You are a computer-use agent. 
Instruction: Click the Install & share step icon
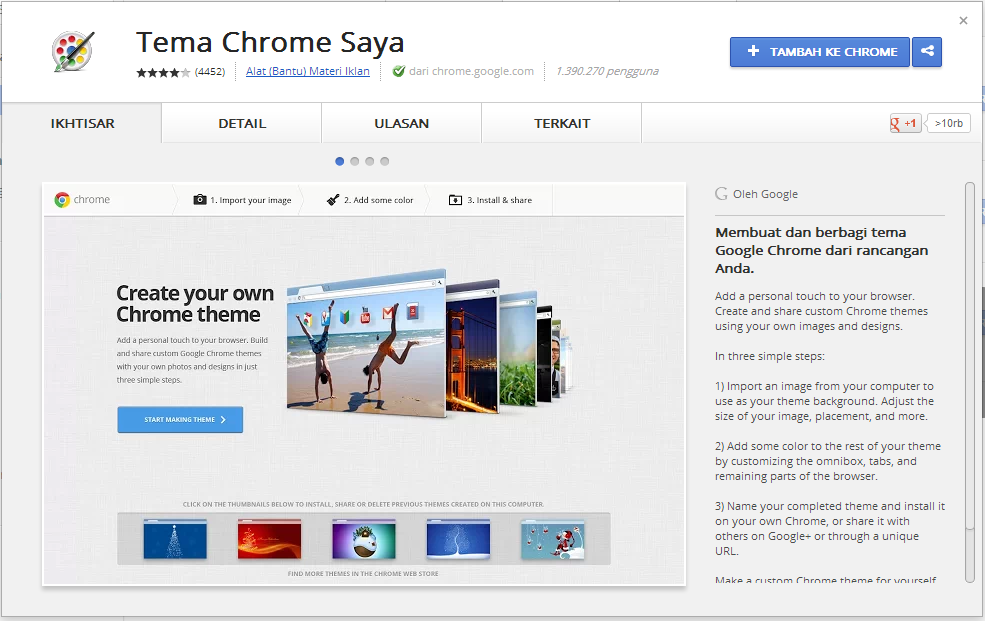pyautogui.click(x=455, y=200)
